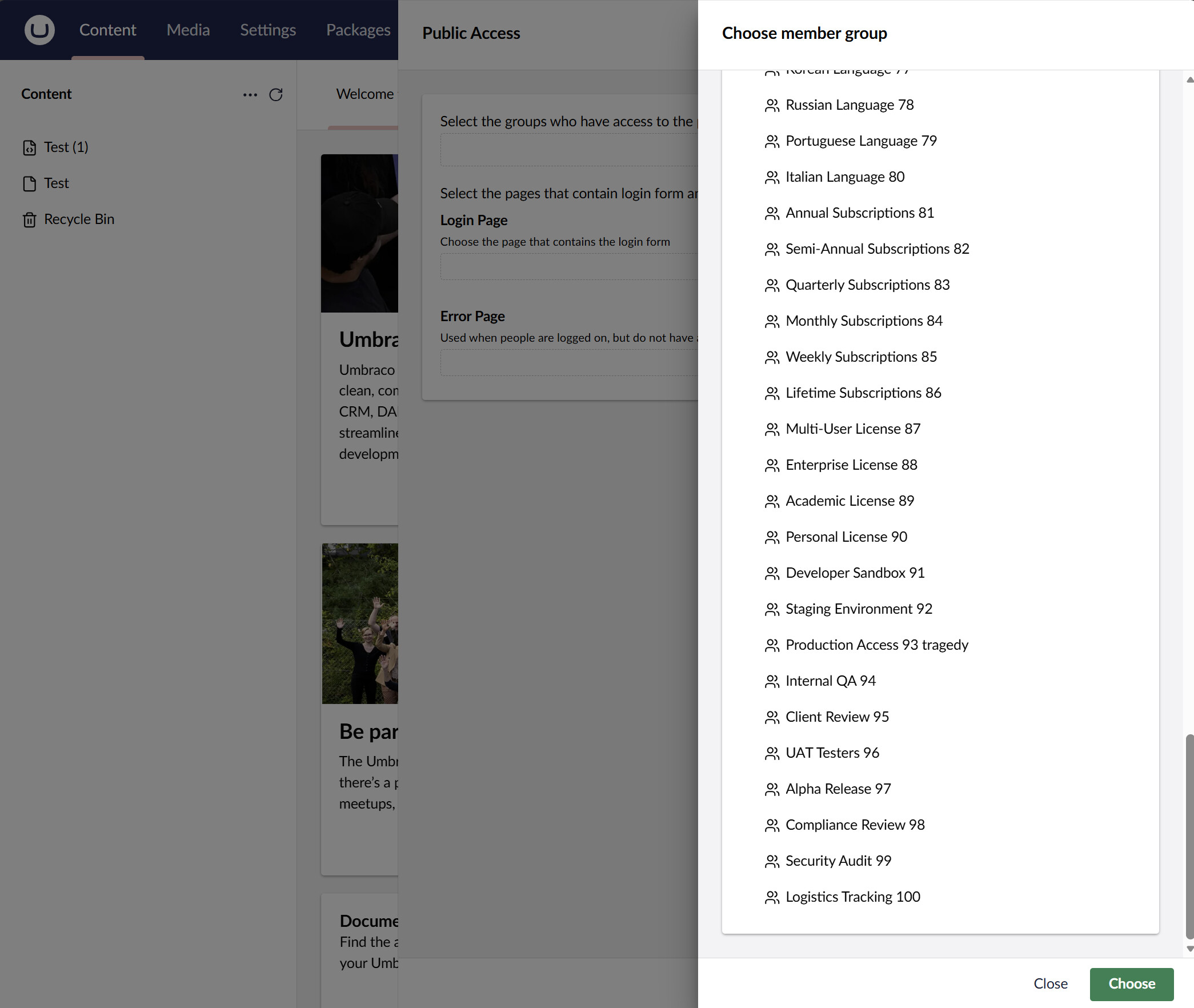Click the Recycle Bin trash icon

pos(30,220)
